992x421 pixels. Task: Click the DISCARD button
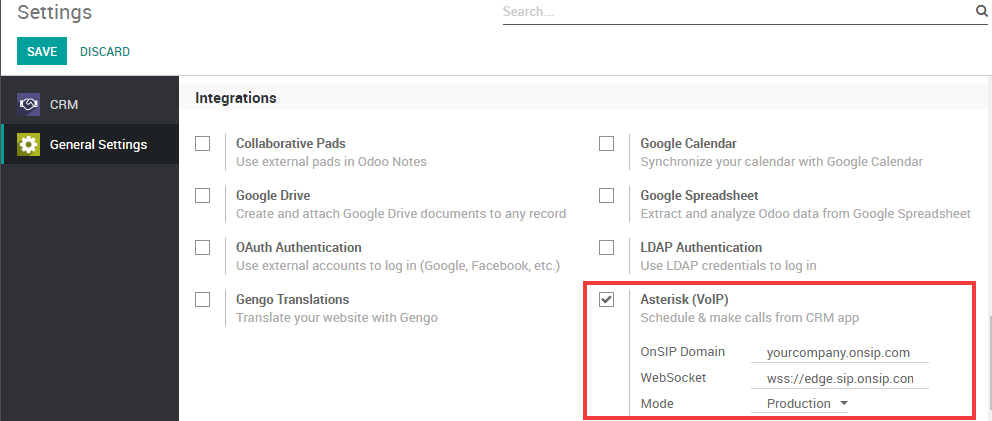pyautogui.click(x=105, y=51)
